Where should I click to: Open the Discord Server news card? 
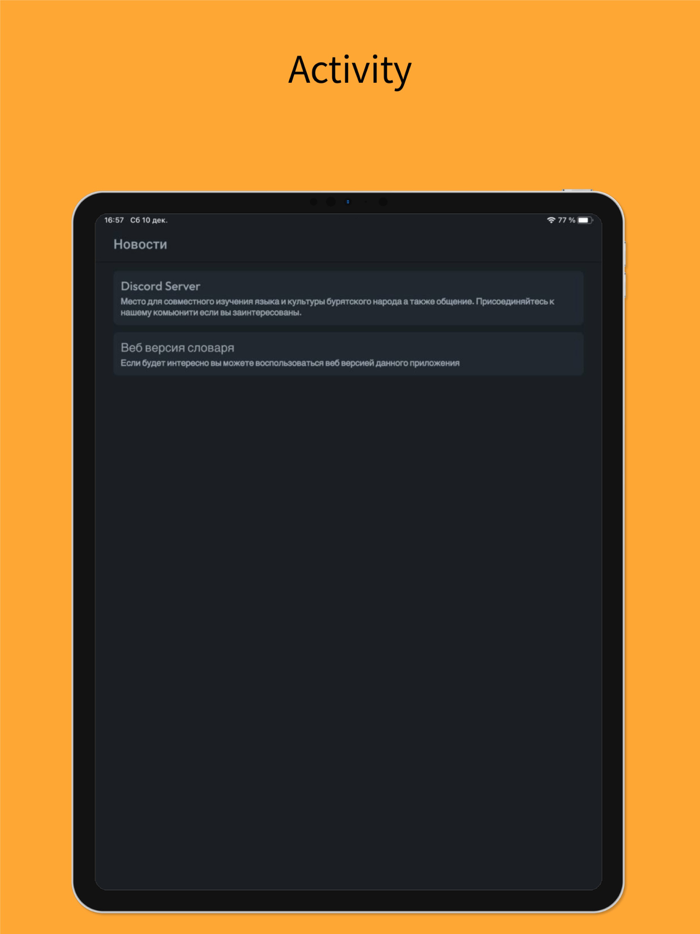coord(348,298)
